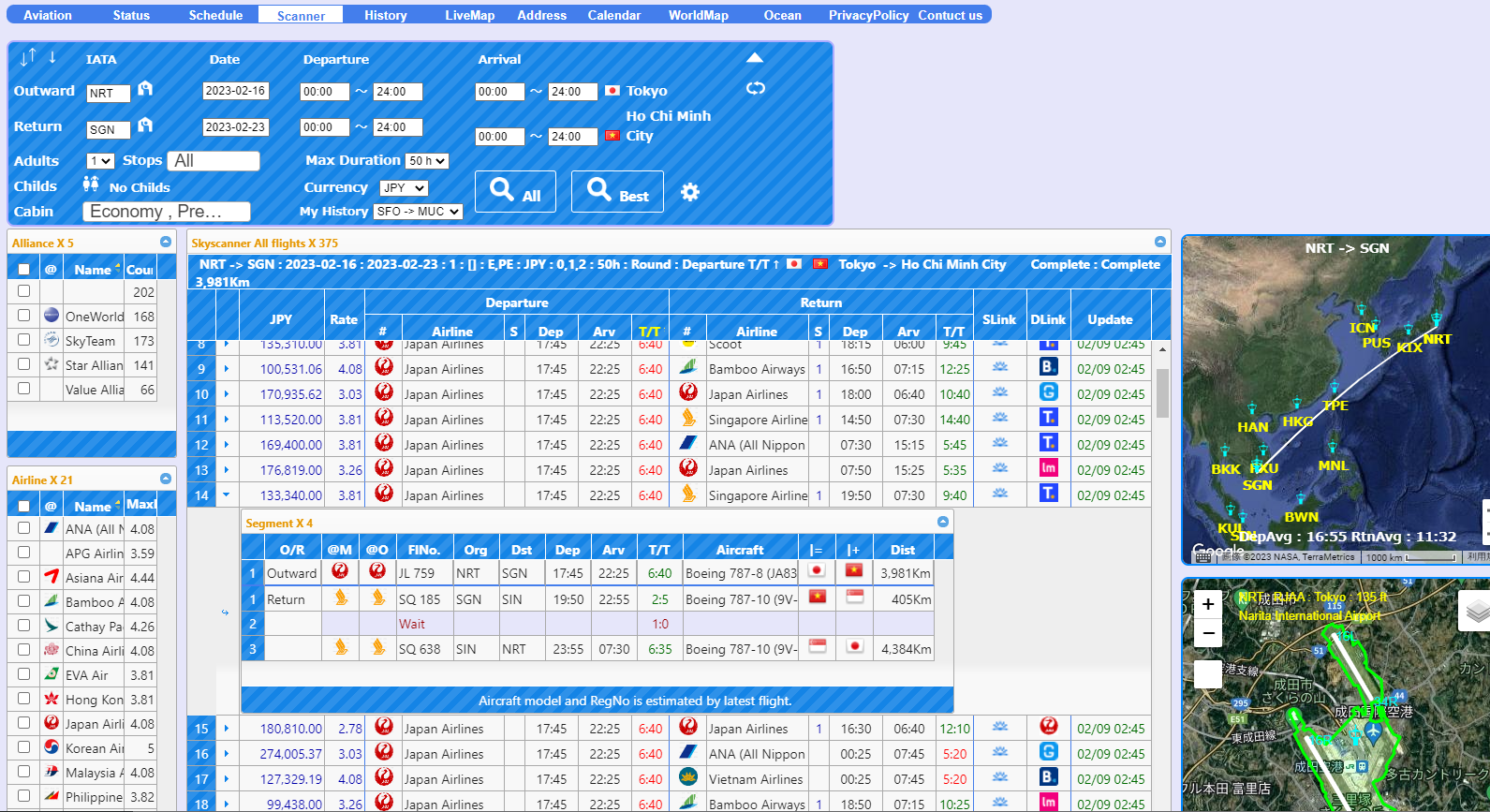
Task: Tick the Cathay Pacific airline checkbox
Action: pos(24,626)
